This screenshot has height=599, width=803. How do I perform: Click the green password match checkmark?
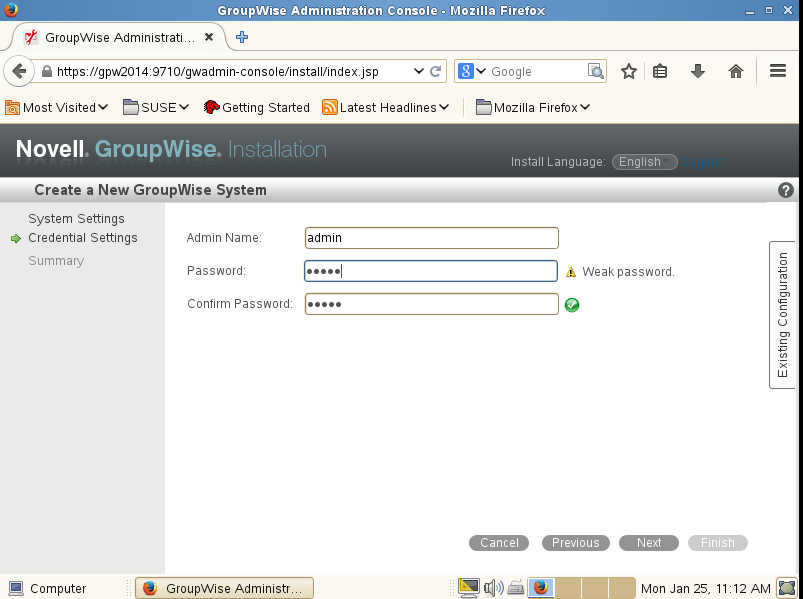572,305
